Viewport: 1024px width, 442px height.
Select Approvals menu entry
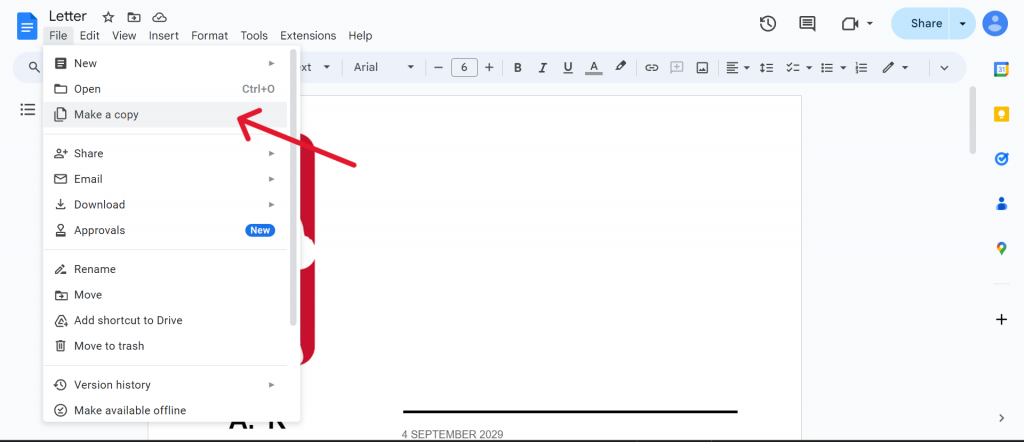(165, 230)
